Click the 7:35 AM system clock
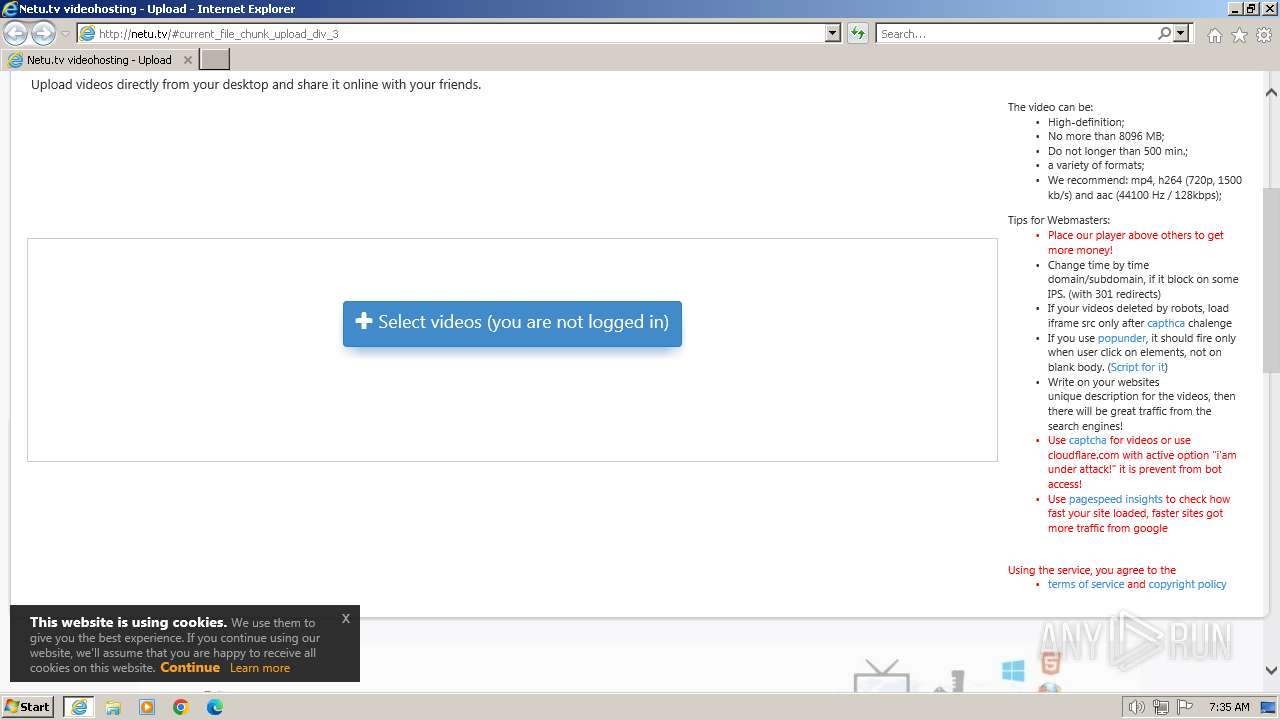The width and height of the screenshot is (1280, 720). point(1229,707)
